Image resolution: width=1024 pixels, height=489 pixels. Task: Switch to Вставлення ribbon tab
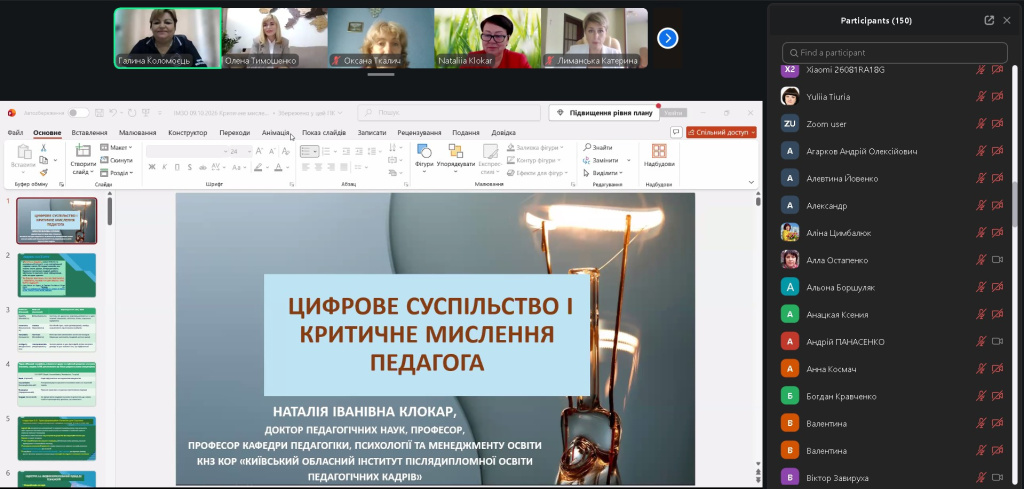tap(89, 133)
